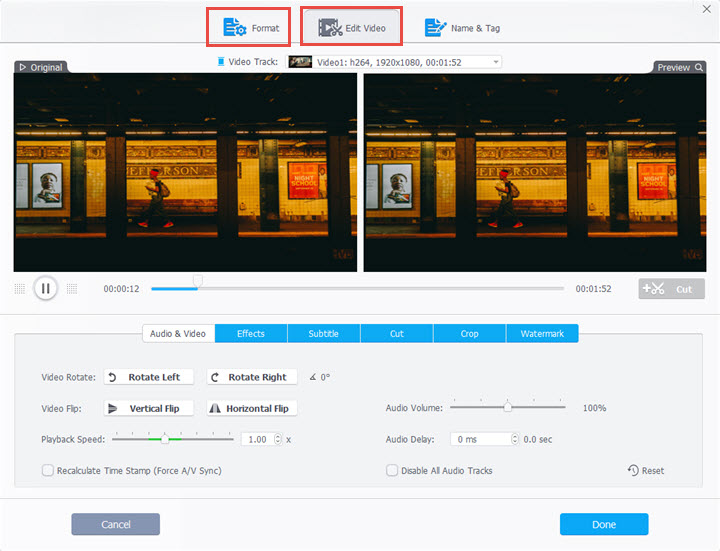The height and width of the screenshot is (551, 720).
Task: Enable Recalculate Time Stamp checkbox
Action: (48, 470)
